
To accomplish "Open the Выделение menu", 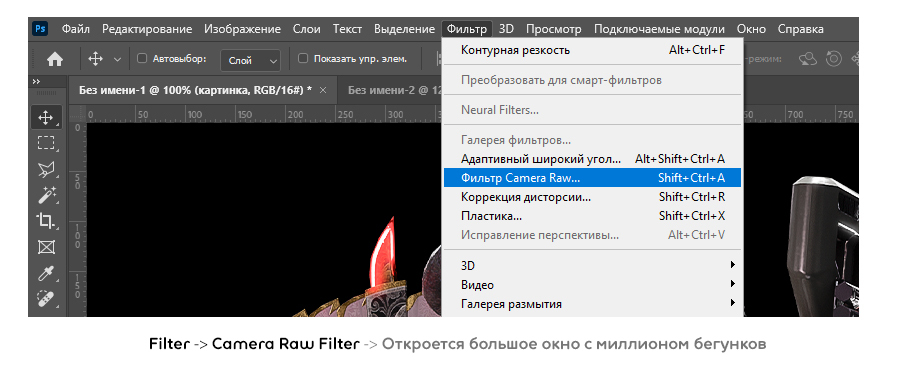I will (405, 29).
